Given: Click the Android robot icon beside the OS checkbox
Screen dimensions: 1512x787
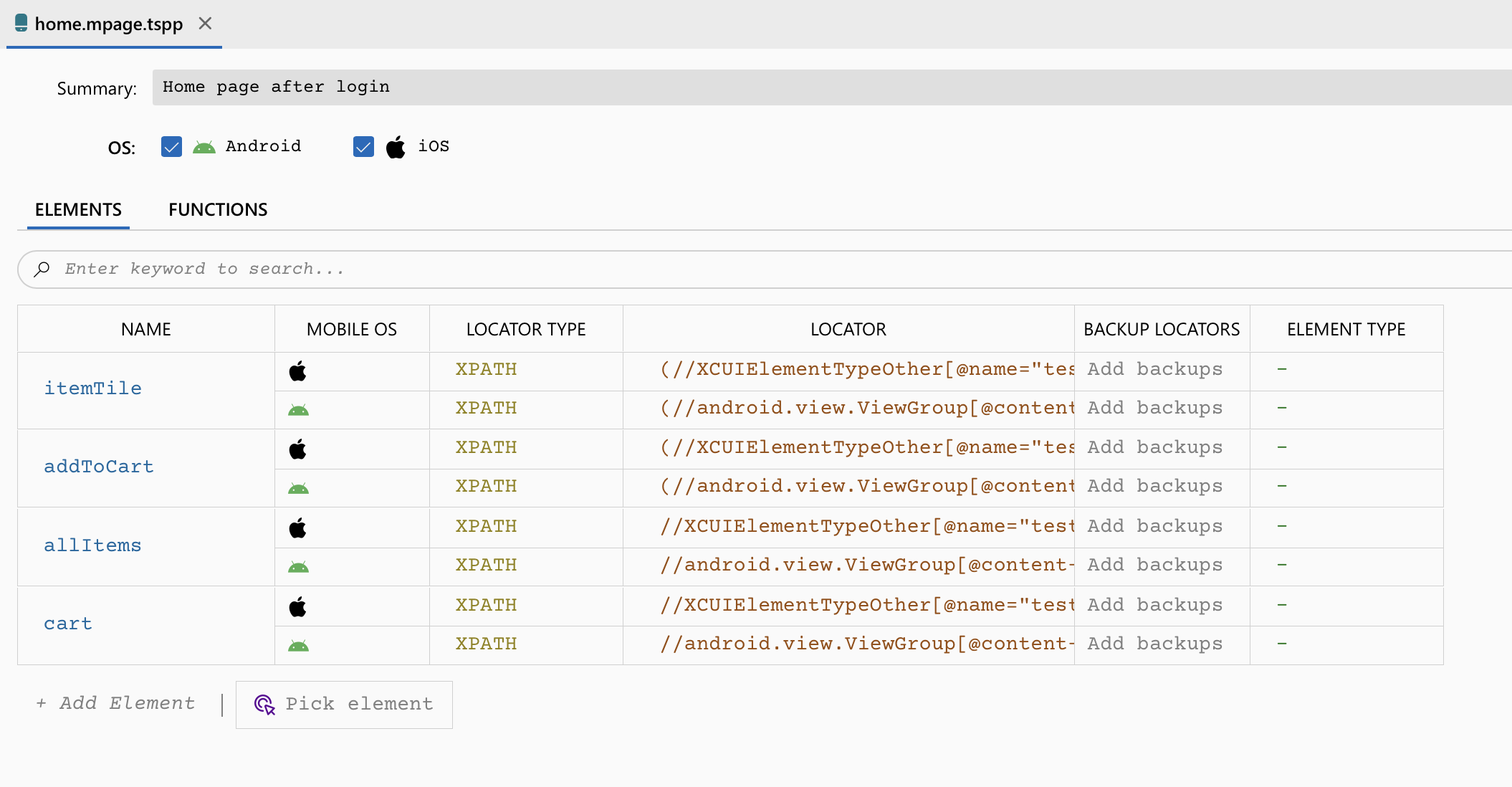Looking at the screenshot, I should (204, 146).
